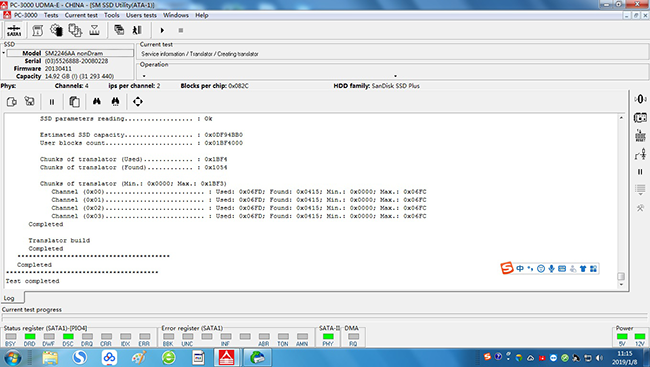This screenshot has width=650, height=367.
Task: Click the stop square button in toolbar
Action: tap(181, 30)
